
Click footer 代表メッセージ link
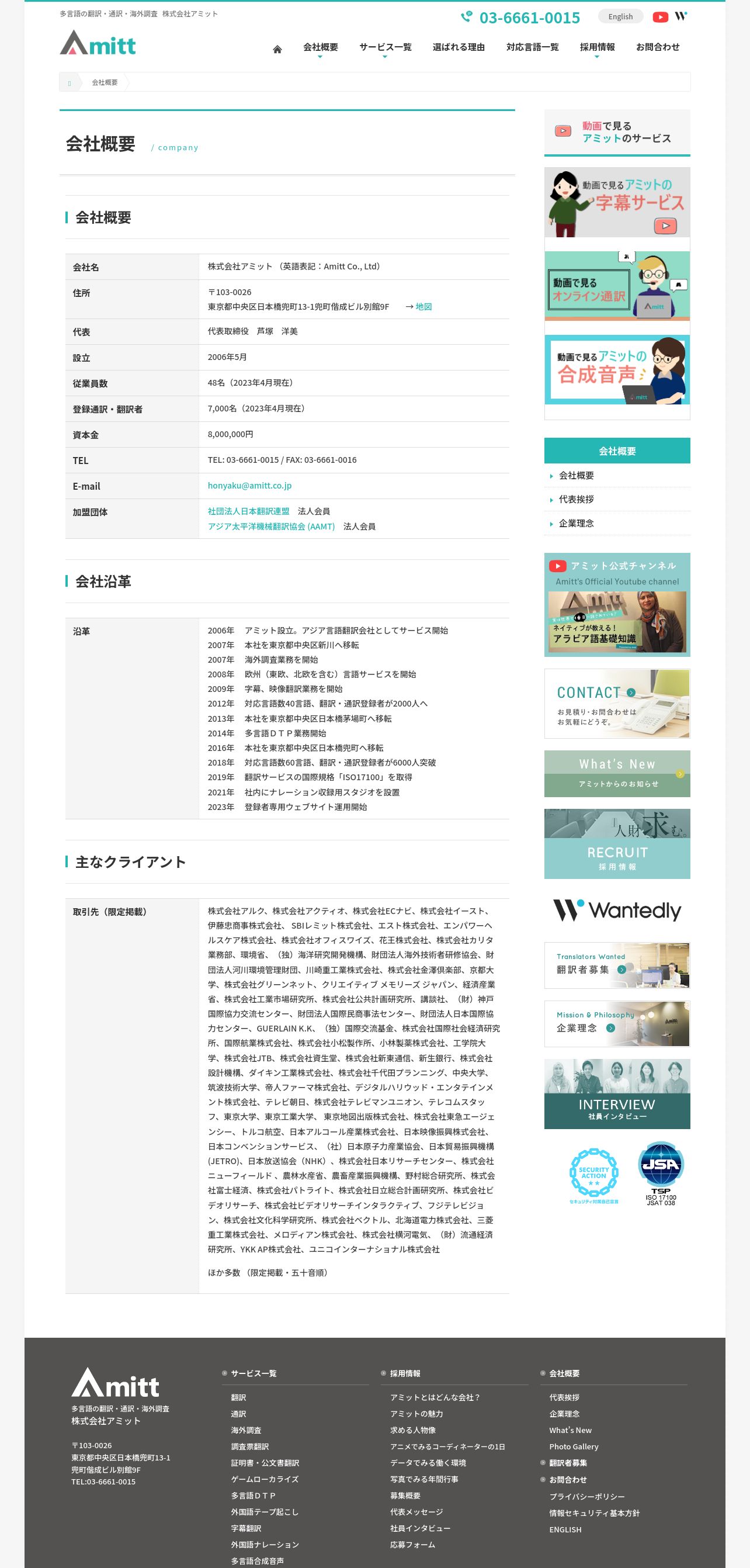point(416,1512)
